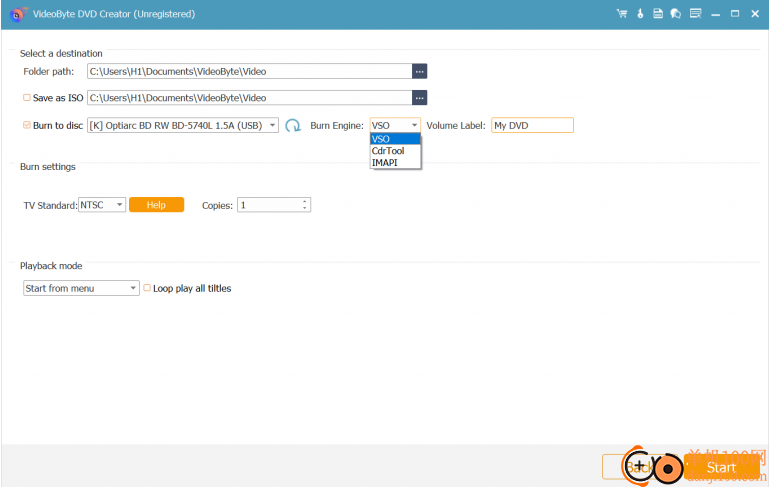Image resolution: width=770 pixels, height=487 pixels.
Task: Click the Volume Label My DVD field
Action: point(532,125)
